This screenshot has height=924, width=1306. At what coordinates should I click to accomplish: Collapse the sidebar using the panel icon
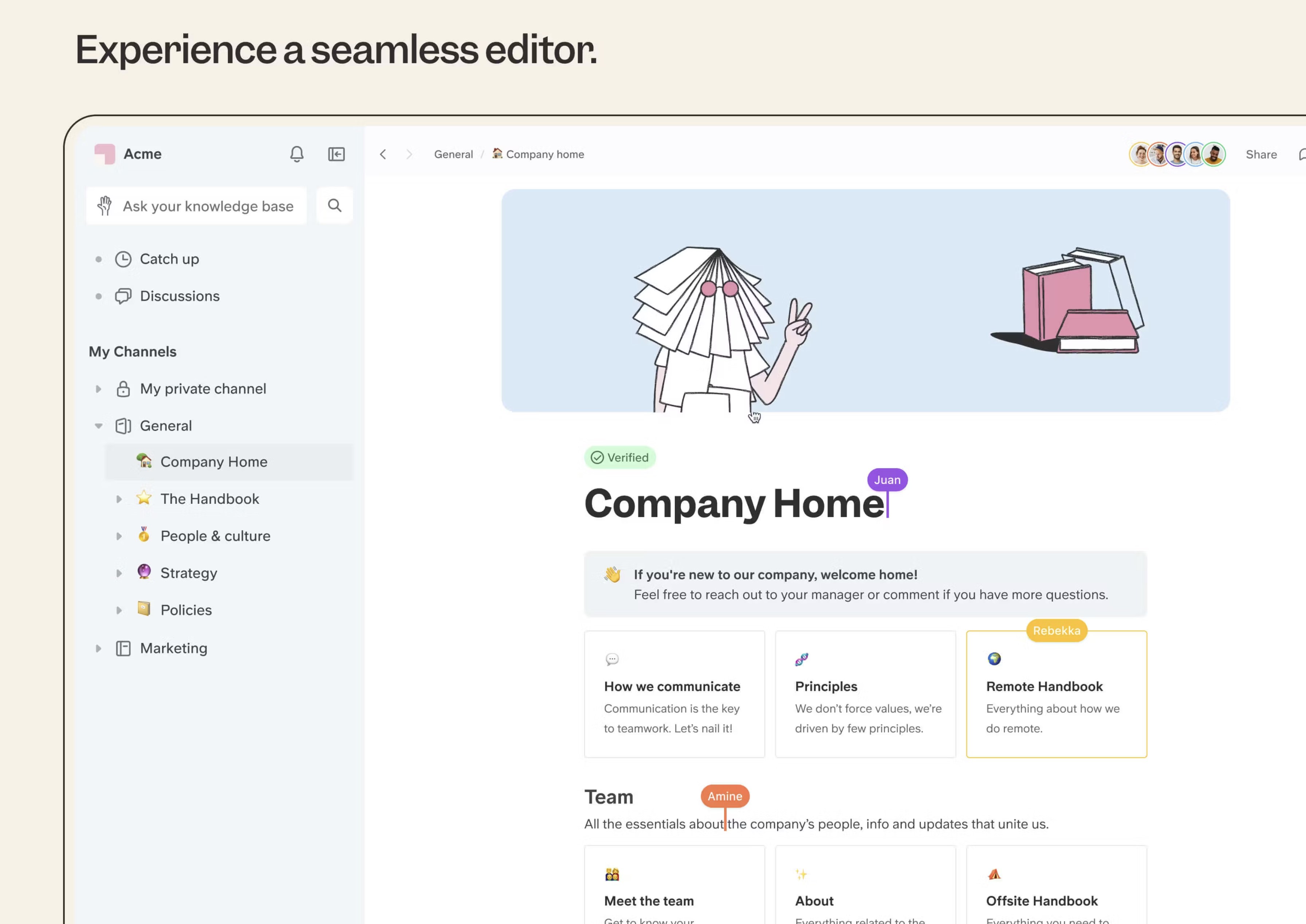click(x=336, y=154)
